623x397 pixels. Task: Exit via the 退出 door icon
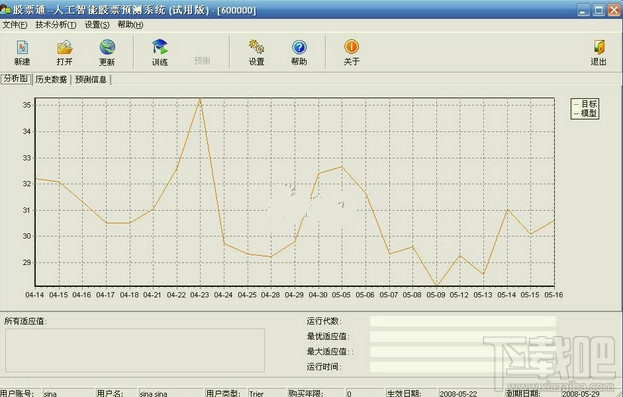point(599,47)
